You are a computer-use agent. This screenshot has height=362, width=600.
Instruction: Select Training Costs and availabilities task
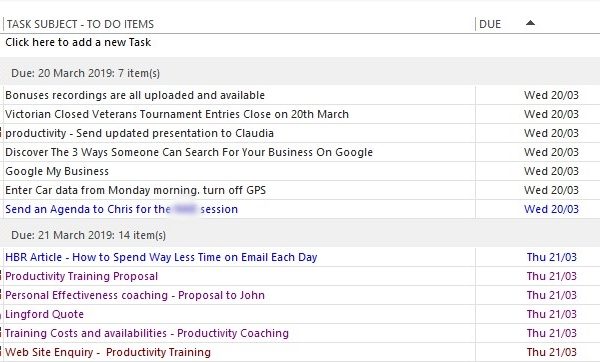tap(147, 333)
